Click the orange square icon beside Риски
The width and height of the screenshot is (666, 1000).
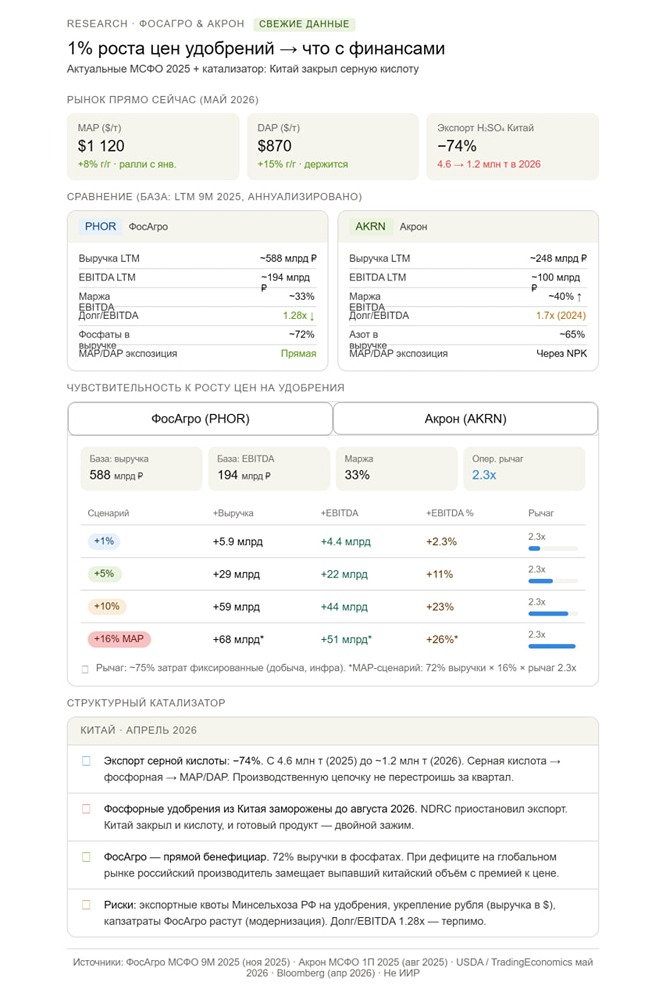(x=86, y=905)
